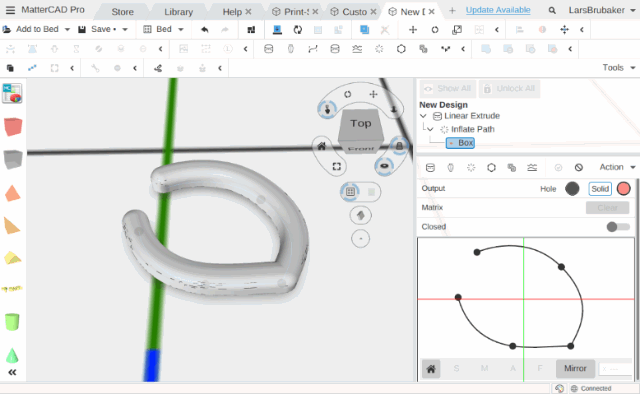The width and height of the screenshot is (640, 394).
Task: Toggle the turntable disc control
Action: (x=384, y=166)
